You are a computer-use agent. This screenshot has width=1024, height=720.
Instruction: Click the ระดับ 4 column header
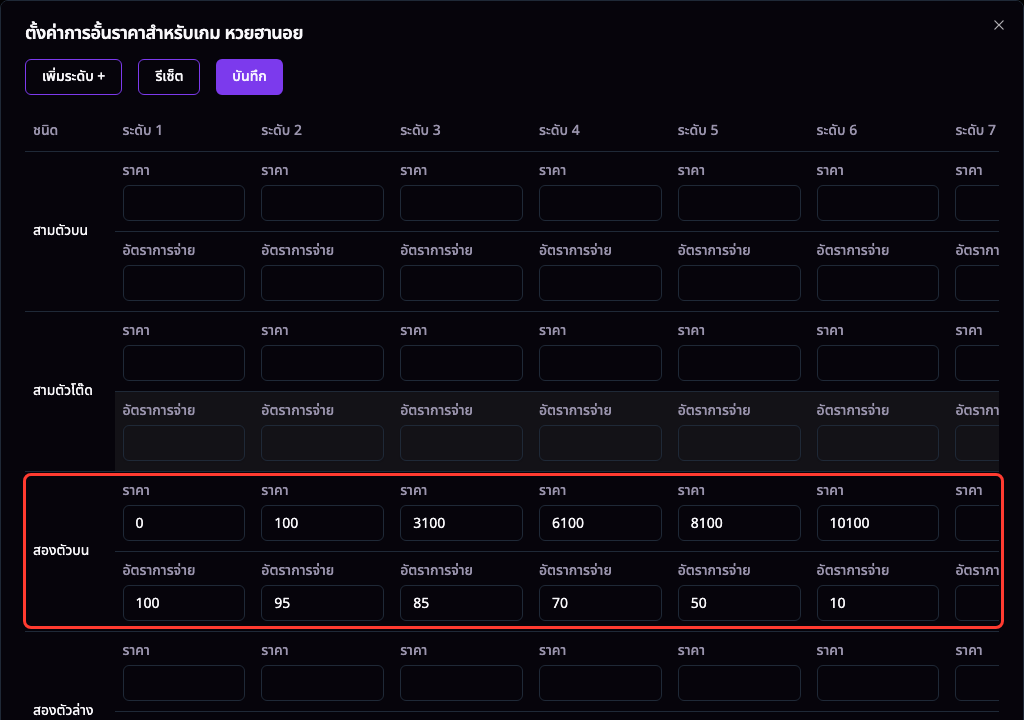pyautogui.click(x=559, y=130)
